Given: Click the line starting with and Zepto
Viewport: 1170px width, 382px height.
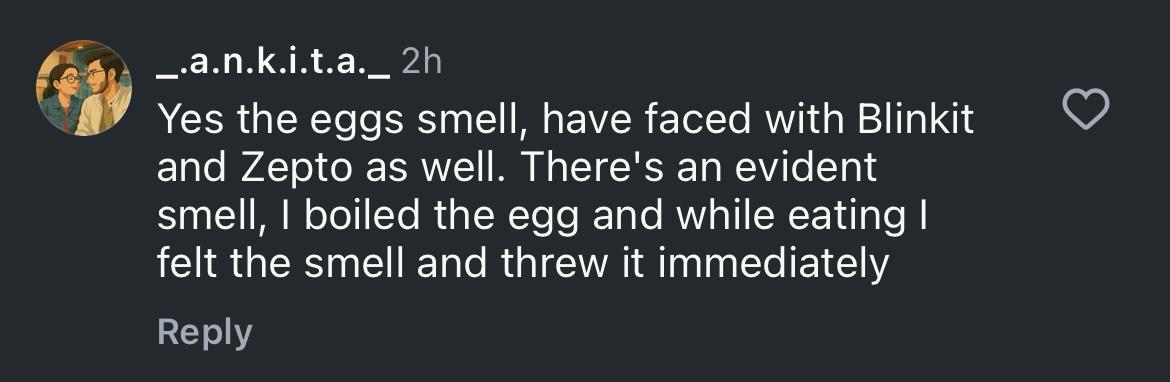Looking at the screenshot, I should pos(516,169).
